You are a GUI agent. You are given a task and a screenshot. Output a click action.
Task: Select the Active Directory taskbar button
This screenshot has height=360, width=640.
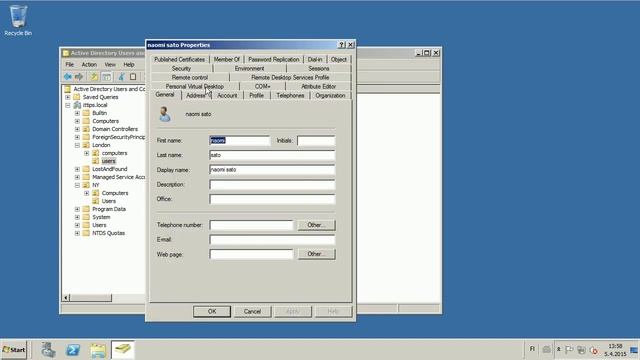pos(122,350)
